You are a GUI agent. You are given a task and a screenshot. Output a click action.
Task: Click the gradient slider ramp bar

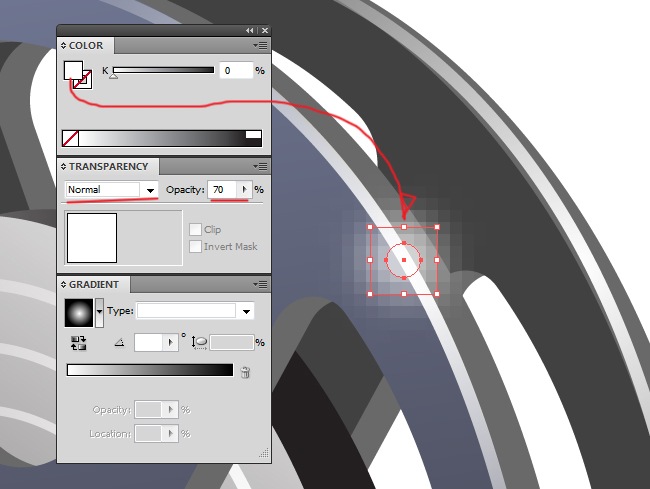150,370
